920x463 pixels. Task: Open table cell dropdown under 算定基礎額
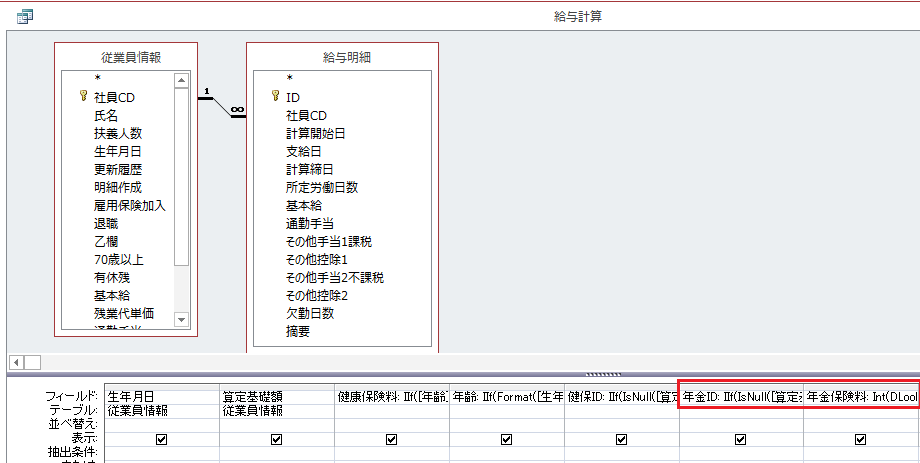click(276, 411)
